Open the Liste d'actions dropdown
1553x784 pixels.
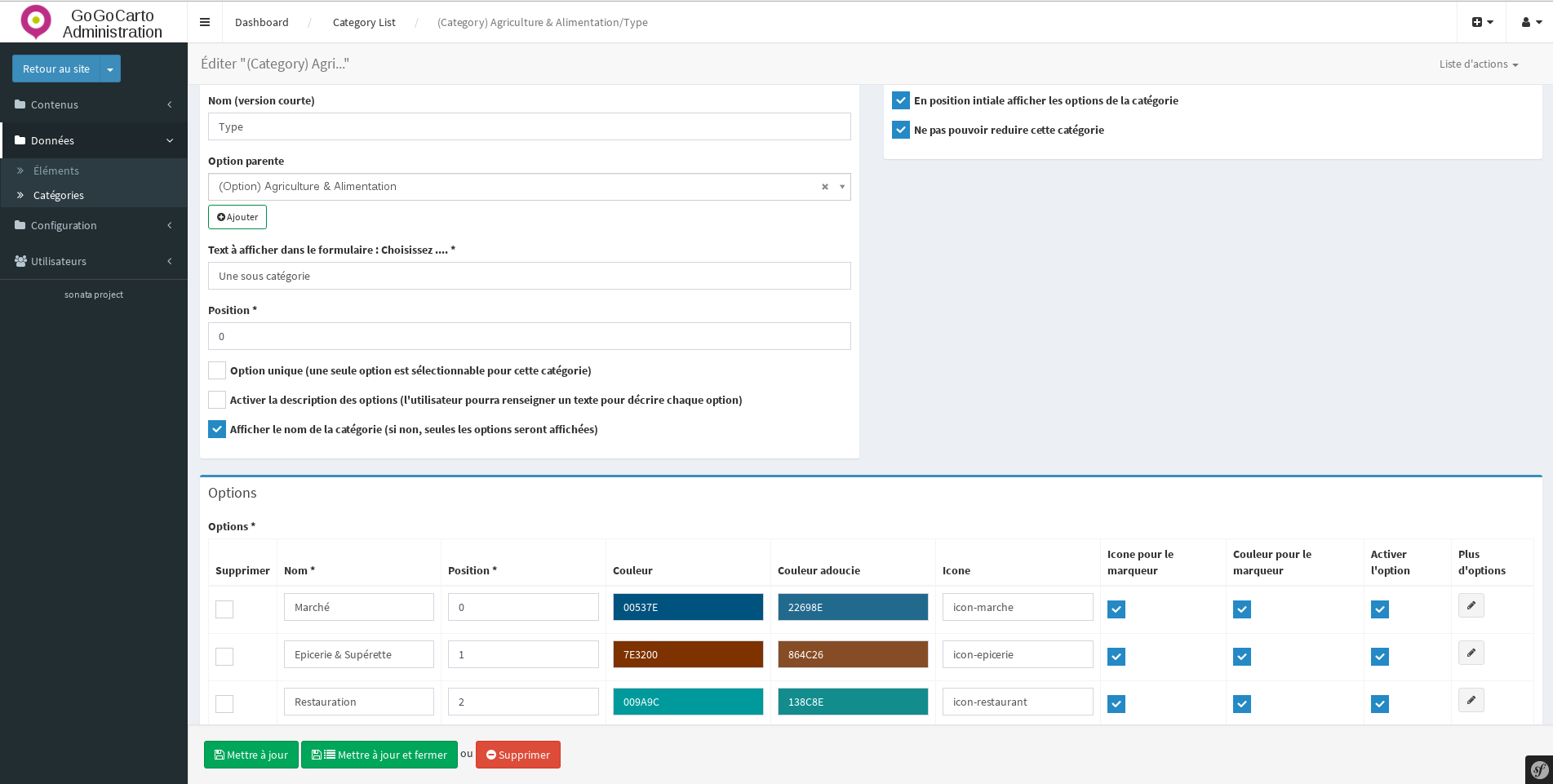point(1478,64)
